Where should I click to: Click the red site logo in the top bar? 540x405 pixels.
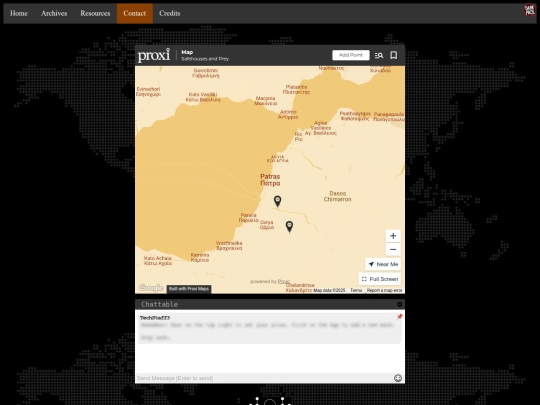pos(530,10)
